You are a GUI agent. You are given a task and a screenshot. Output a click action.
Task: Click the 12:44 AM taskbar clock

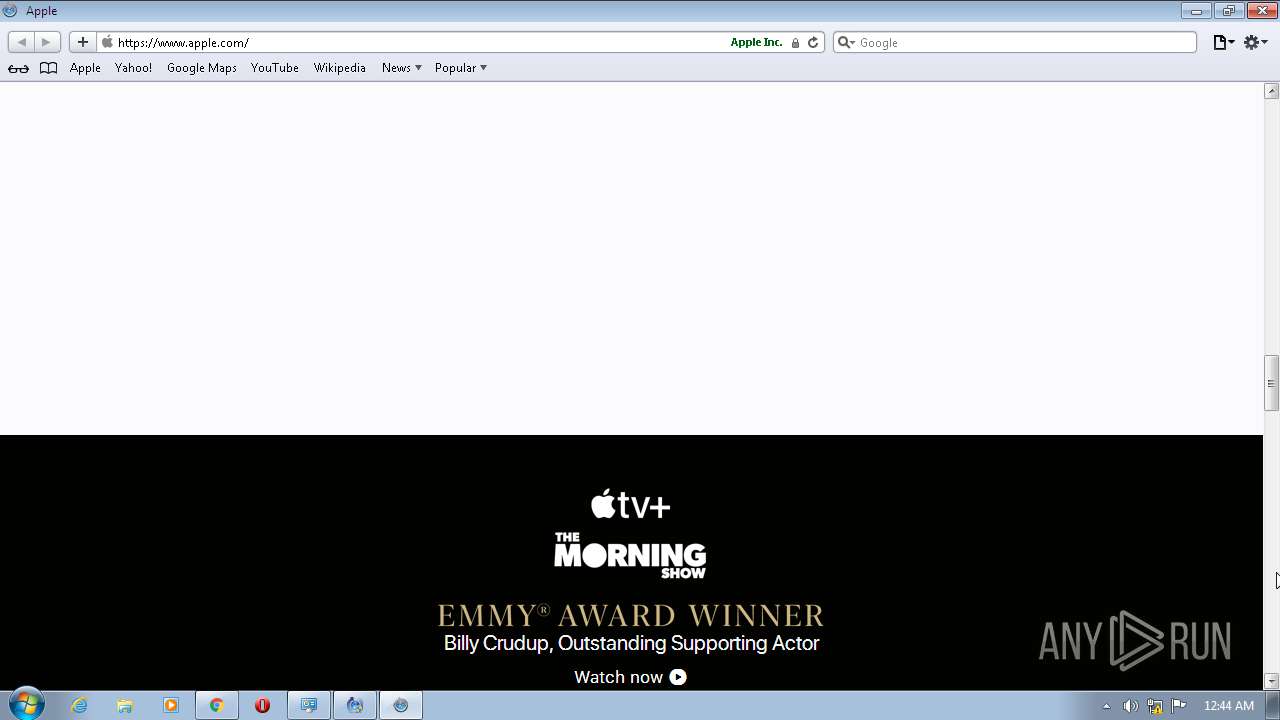click(1228, 706)
